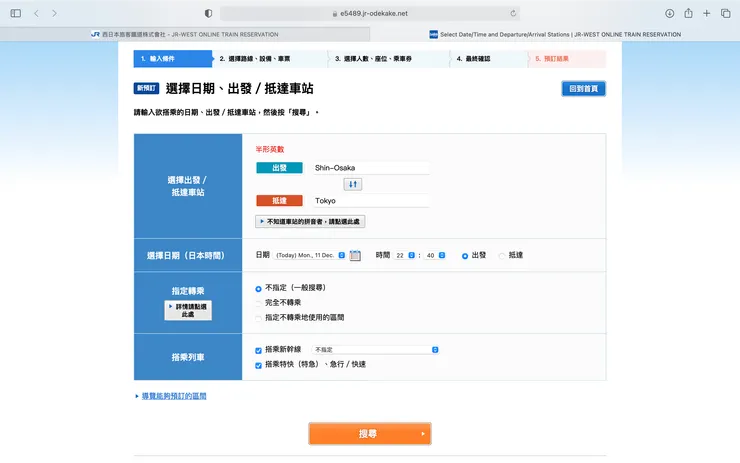
Task: Click the 出發 departure label
Action: (x=279, y=168)
